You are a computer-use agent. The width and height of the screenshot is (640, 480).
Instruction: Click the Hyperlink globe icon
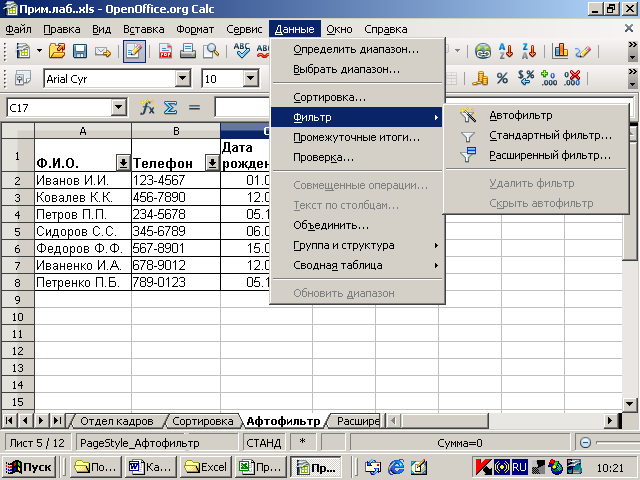[x=483, y=51]
